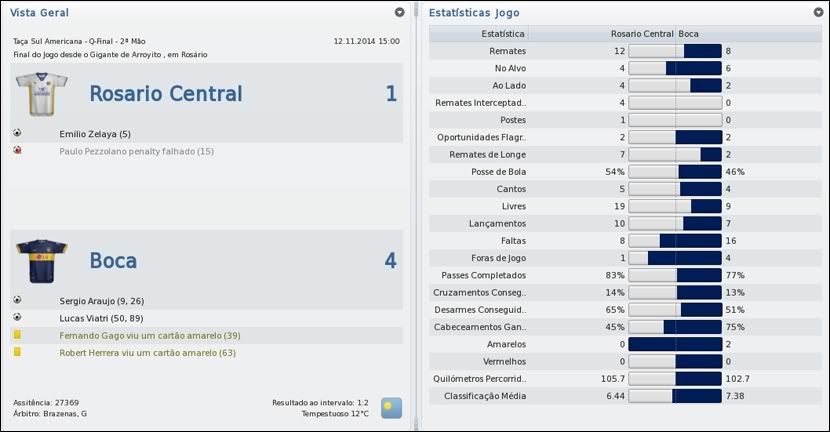
Task: Open the Vista Geral panel dropdown arrow
Action: [x=400, y=13]
